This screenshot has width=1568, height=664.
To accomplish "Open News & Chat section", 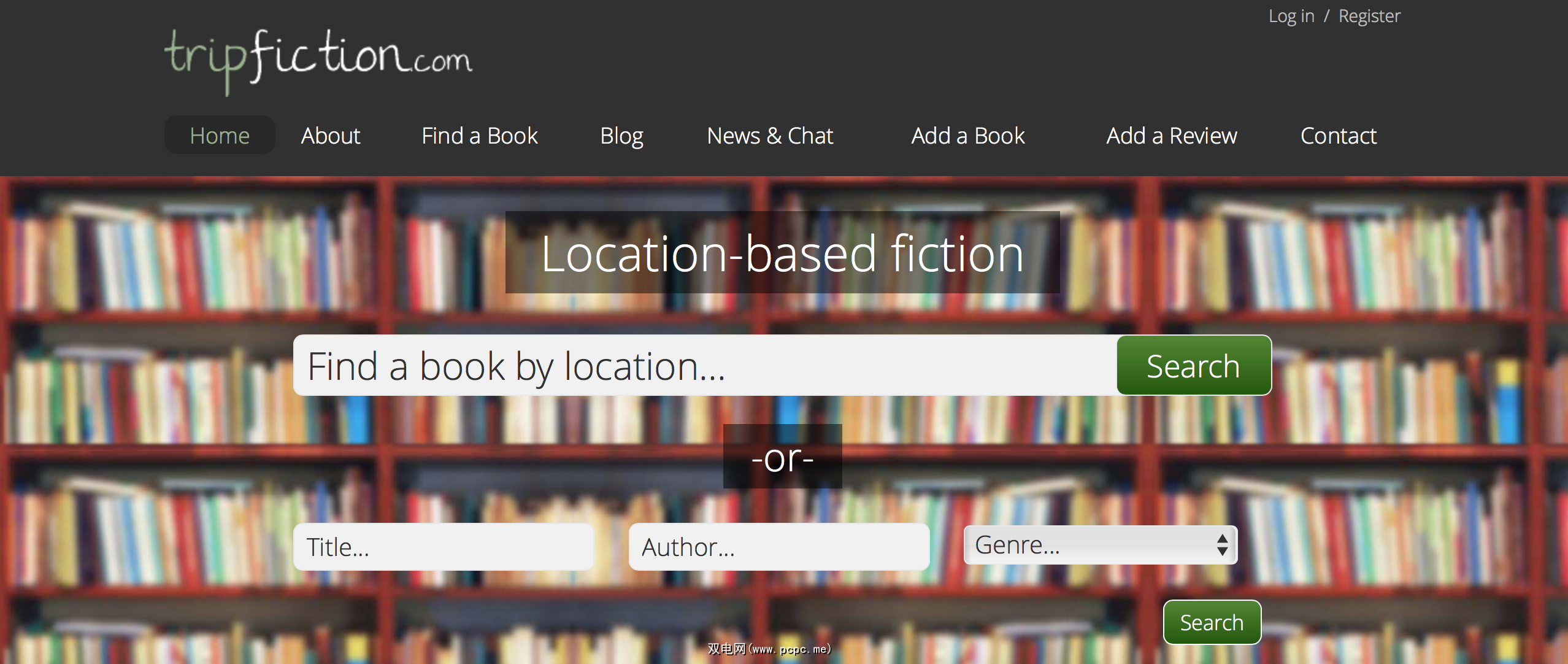I will tap(769, 135).
